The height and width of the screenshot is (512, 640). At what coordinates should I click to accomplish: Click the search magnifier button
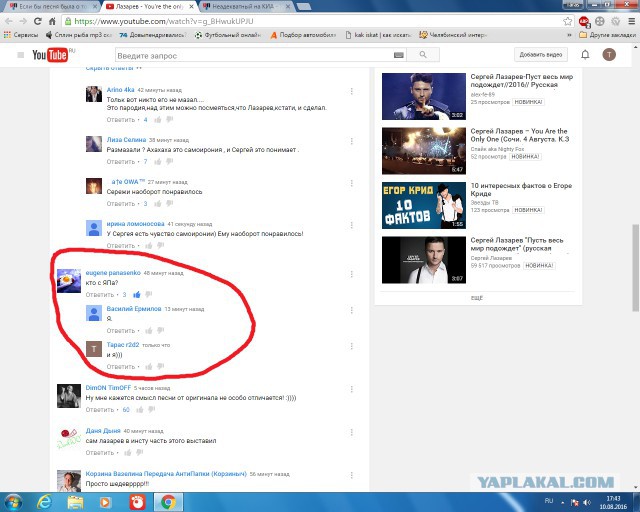click(423, 55)
